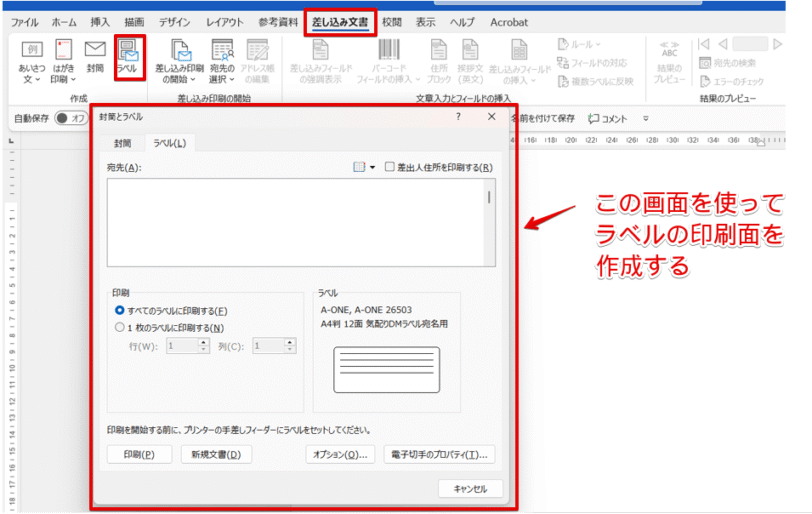Click the 行(W) row stepper field

click(x=187, y=346)
